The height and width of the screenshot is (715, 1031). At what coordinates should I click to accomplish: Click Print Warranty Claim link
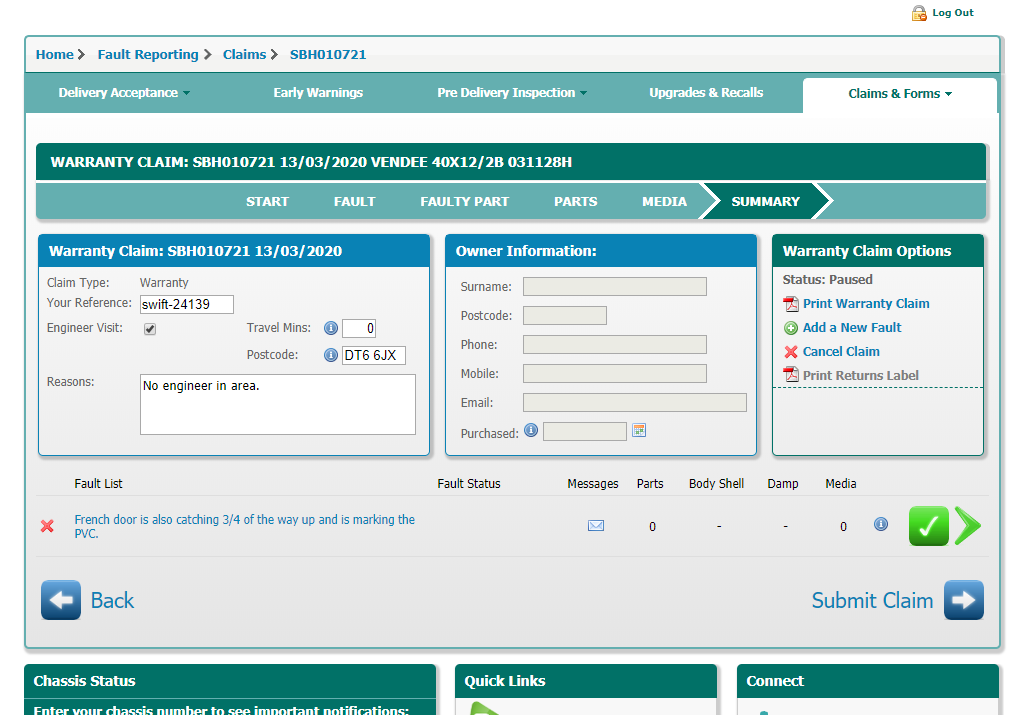click(x=866, y=304)
